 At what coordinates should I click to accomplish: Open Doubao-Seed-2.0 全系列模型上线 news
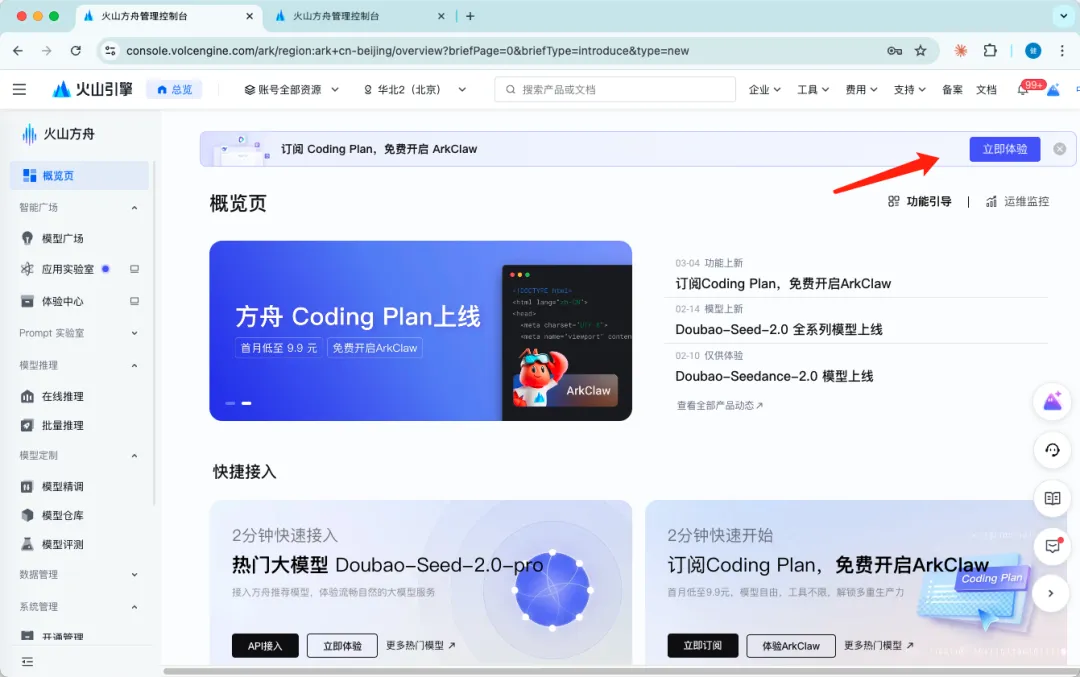click(x=778, y=329)
